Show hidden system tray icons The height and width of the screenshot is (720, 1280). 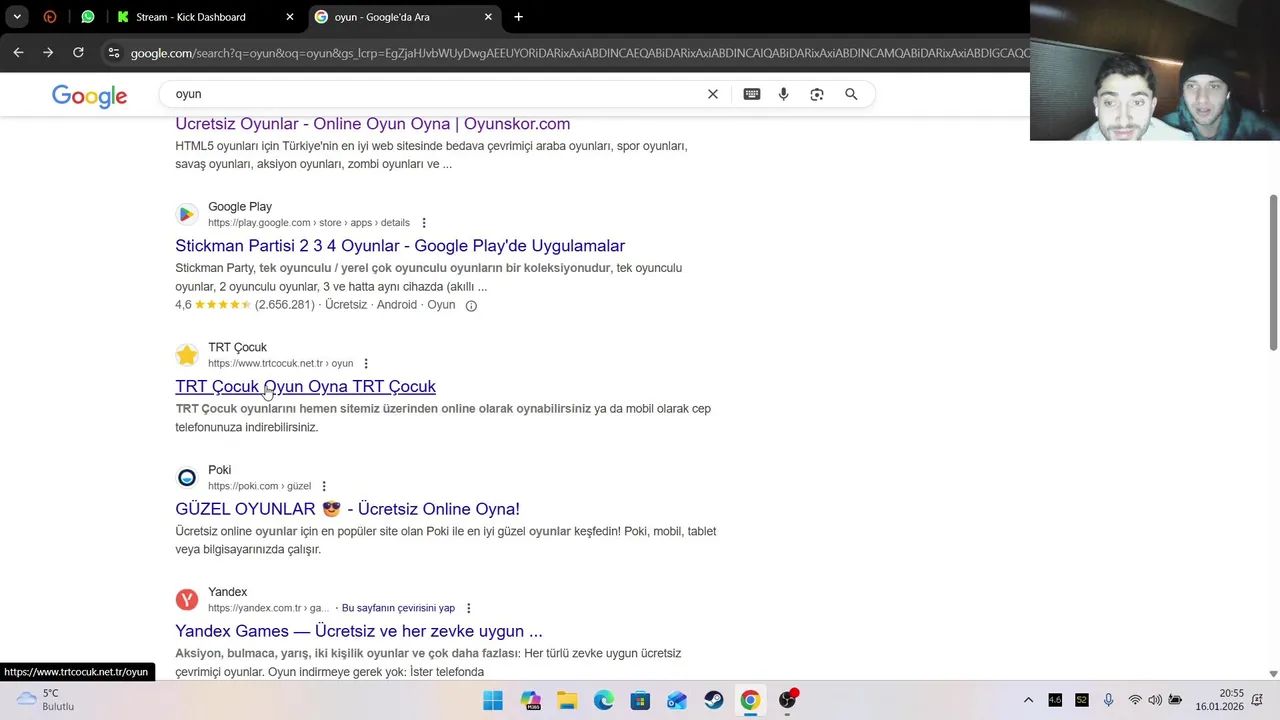(x=1028, y=701)
